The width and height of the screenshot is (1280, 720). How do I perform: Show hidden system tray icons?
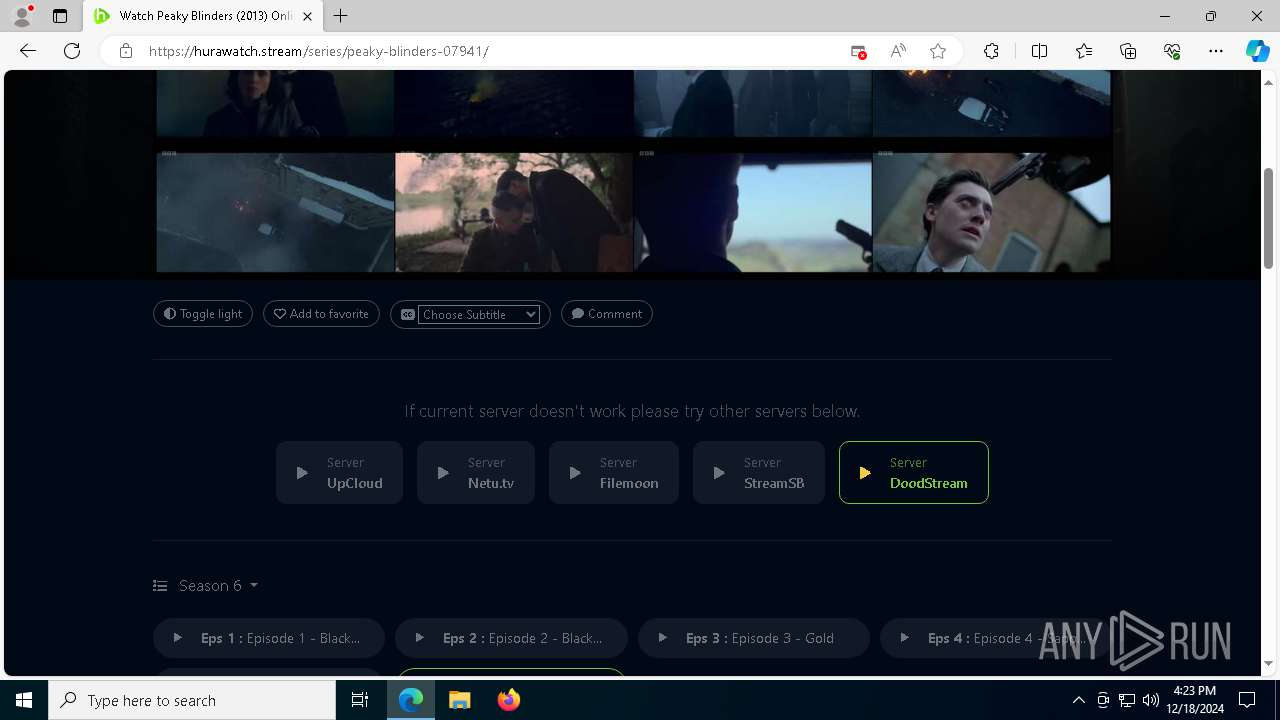pyautogui.click(x=1078, y=700)
